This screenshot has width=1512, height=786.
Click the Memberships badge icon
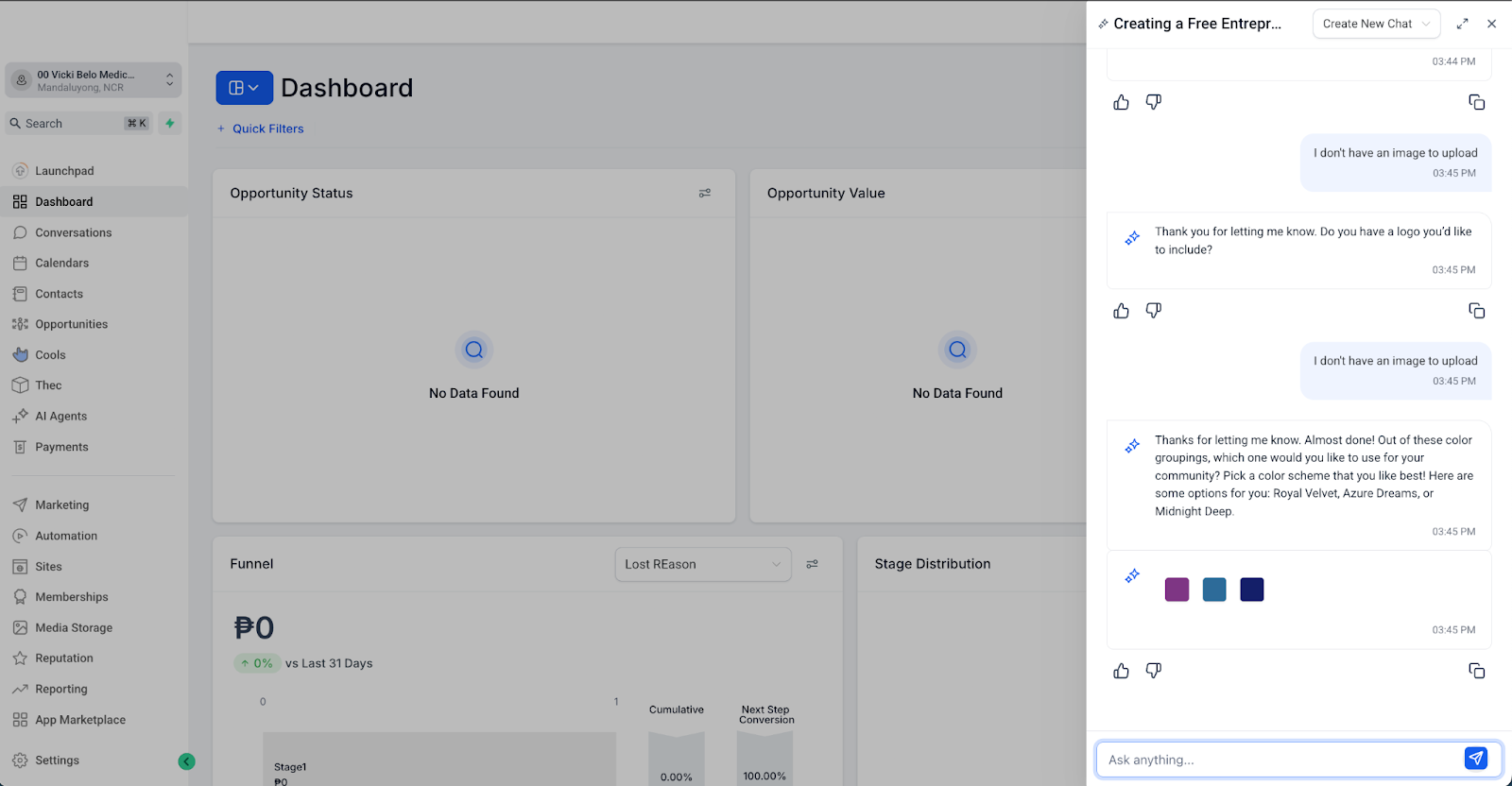(20, 597)
